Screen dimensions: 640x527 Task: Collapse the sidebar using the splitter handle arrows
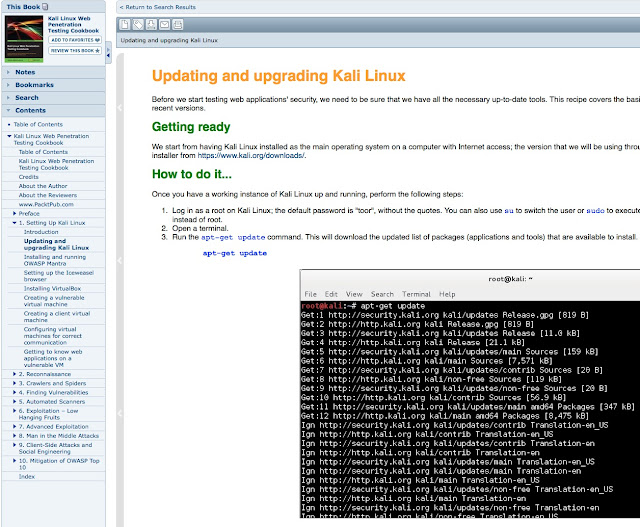pos(108,53)
